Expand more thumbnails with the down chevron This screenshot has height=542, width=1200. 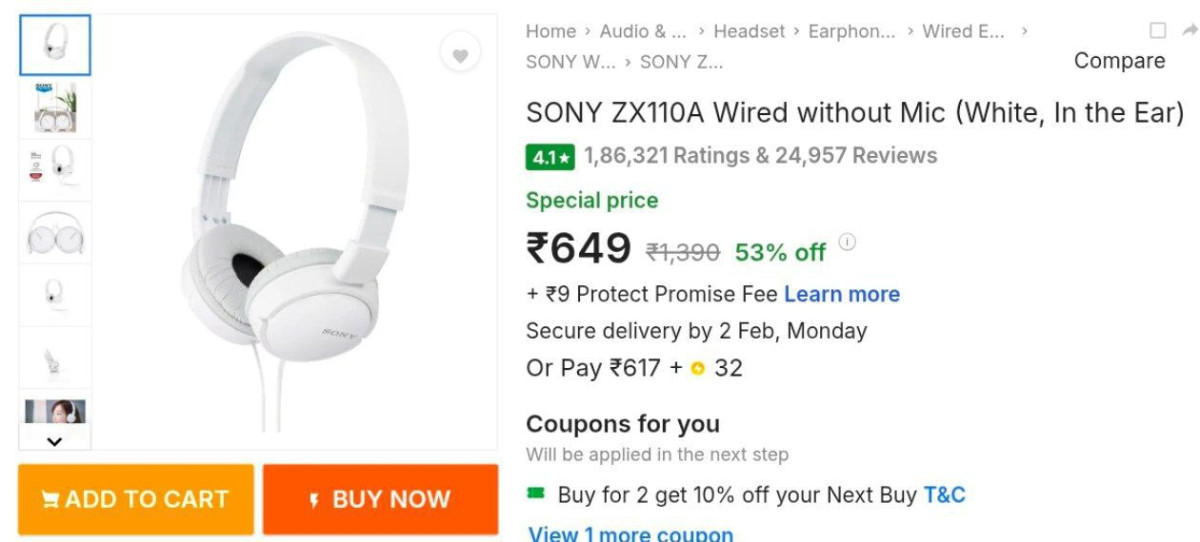click(x=55, y=440)
